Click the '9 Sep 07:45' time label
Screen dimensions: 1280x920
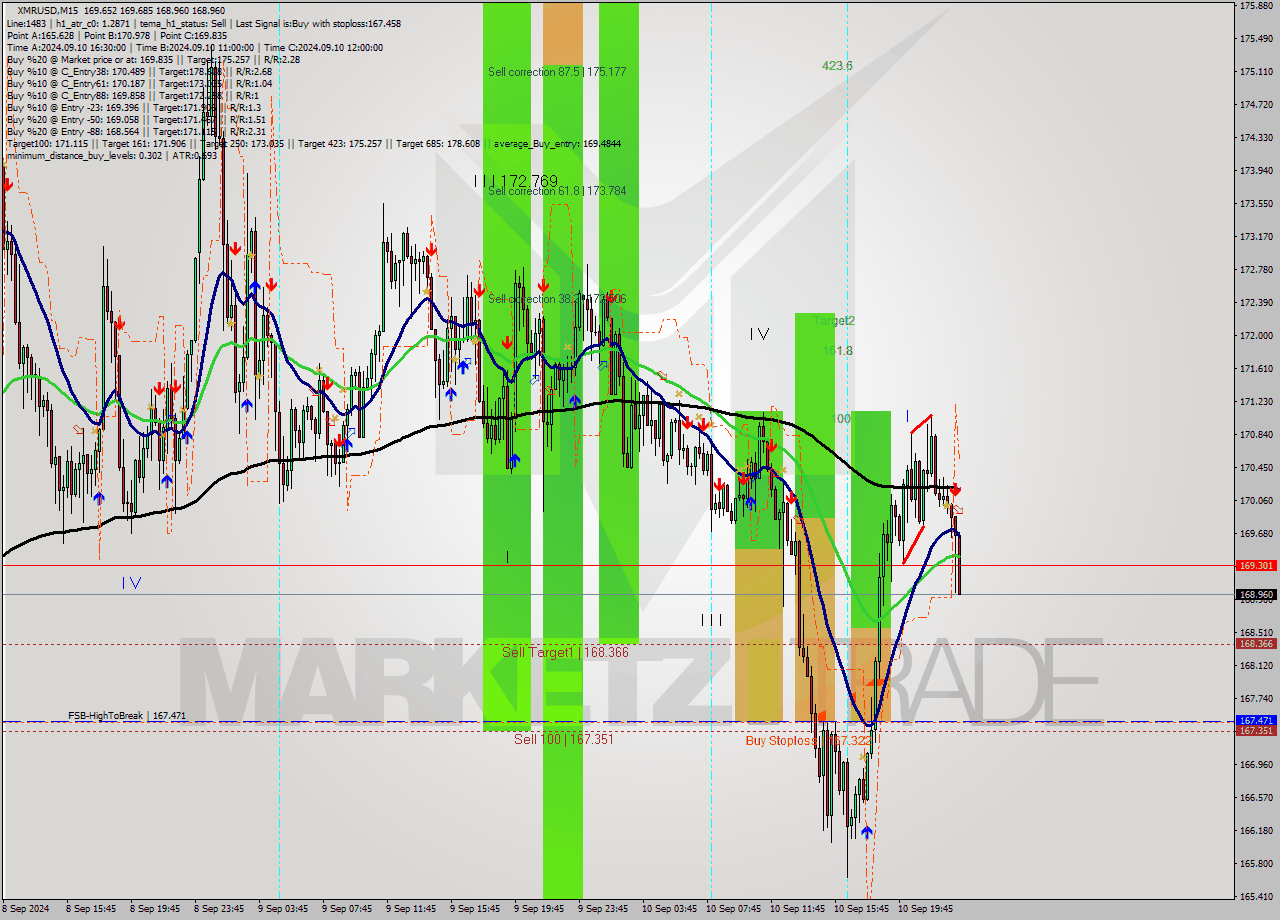click(347, 910)
